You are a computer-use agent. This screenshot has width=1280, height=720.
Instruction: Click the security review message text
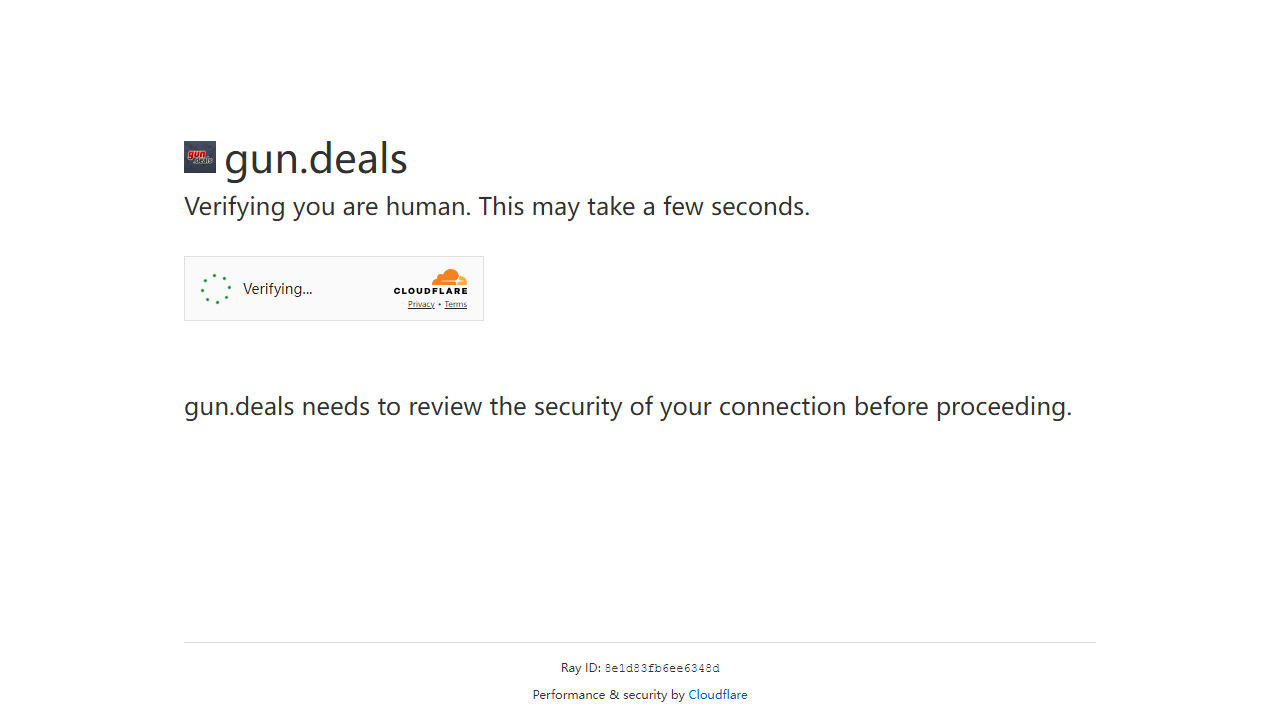(x=628, y=406)
